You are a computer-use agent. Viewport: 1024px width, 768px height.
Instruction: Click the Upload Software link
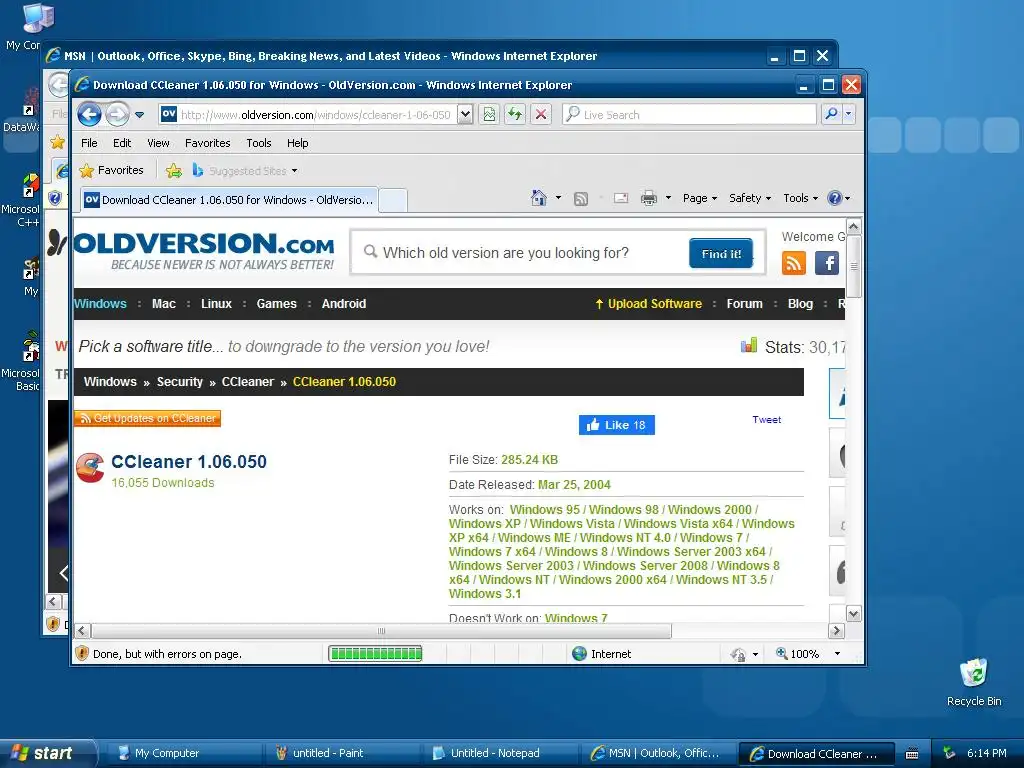point(648,304)
